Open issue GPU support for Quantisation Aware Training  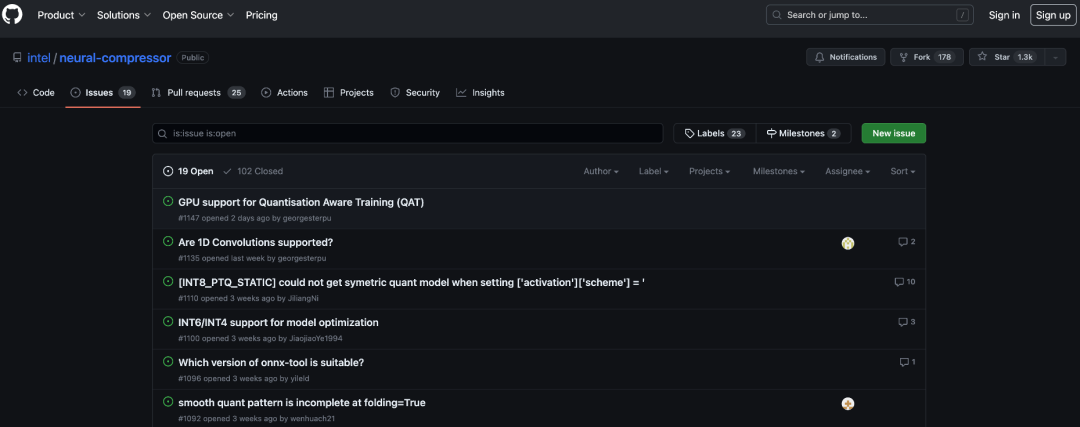pos(301,202)
